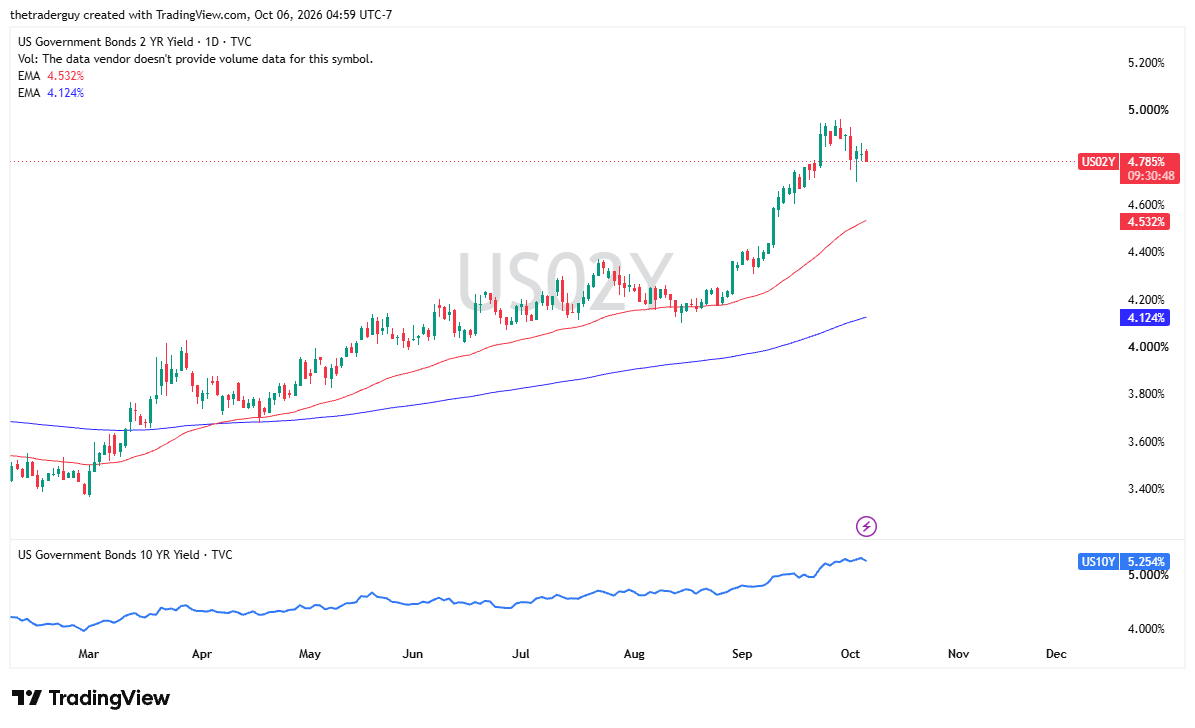This screenshot has height=728, width=1195.
Task: Click the 3.400% price axis label
Action: (1146, 489)
